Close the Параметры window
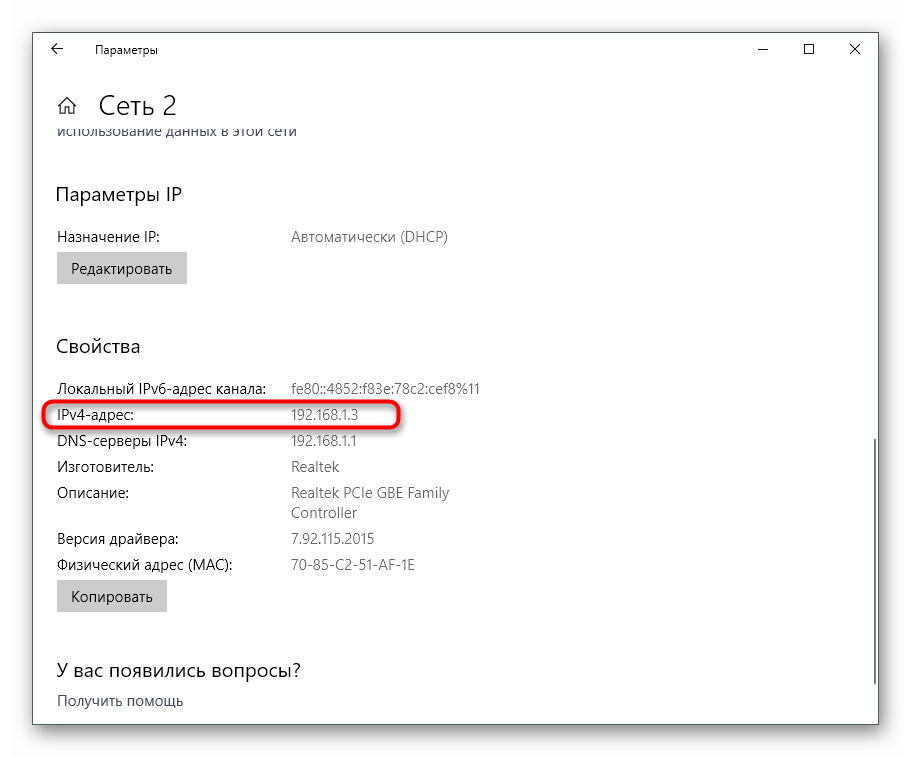Image resolution: width=911 pixels, height=757 pixels. (855, 50)
